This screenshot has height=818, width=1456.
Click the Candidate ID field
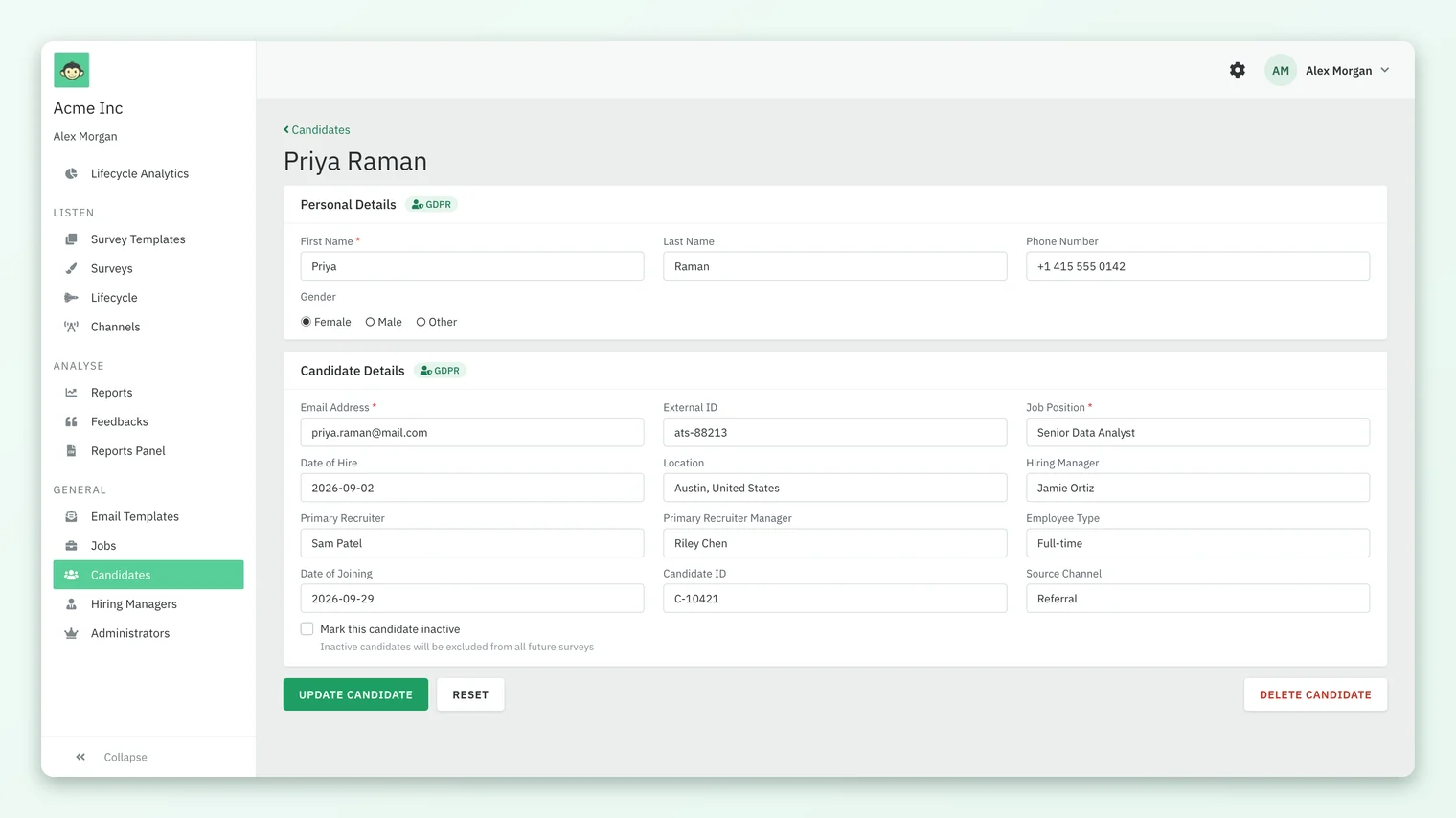click(x=835, y=599)
